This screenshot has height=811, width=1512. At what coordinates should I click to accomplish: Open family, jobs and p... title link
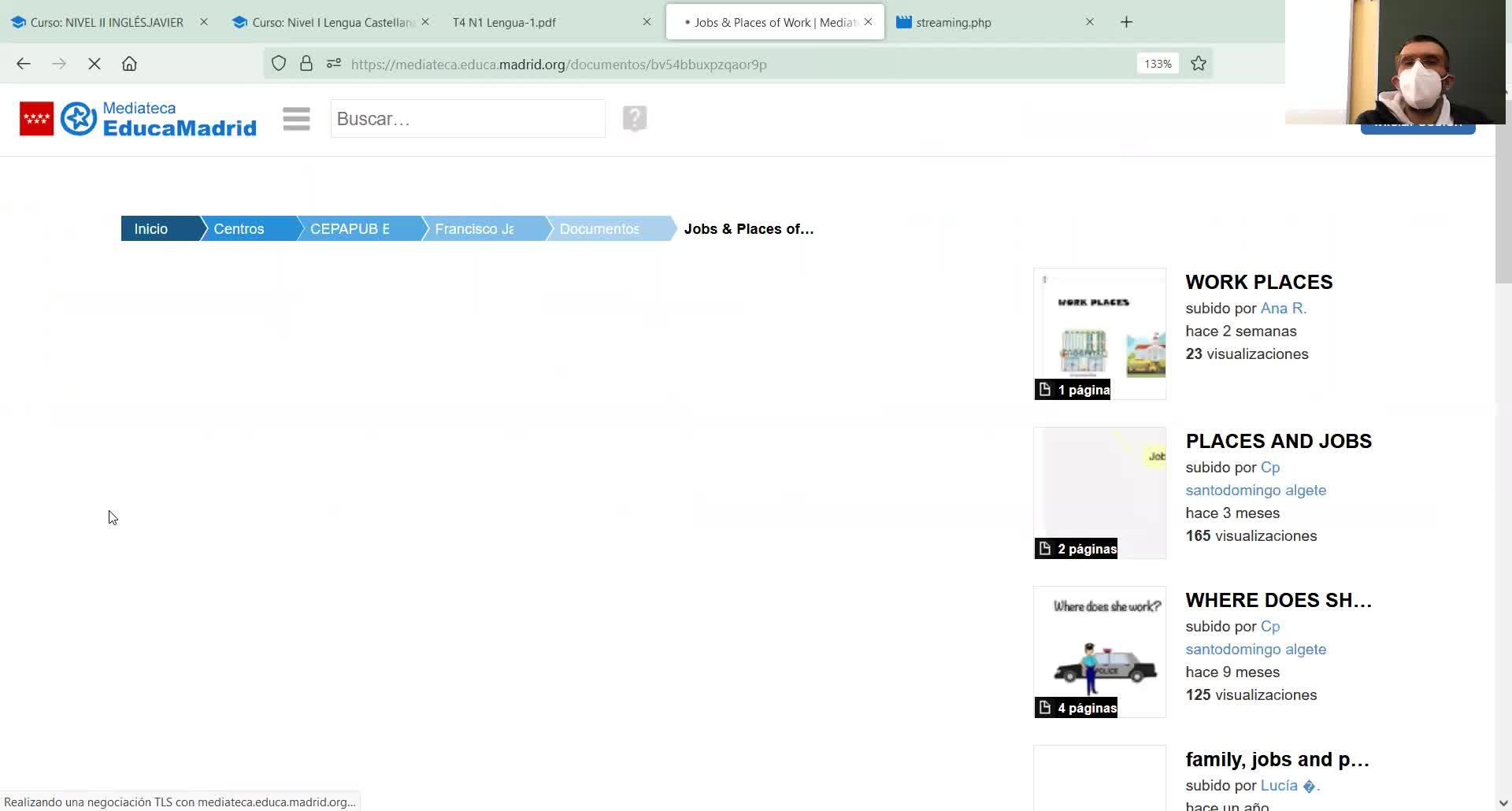pos(1277,759)
